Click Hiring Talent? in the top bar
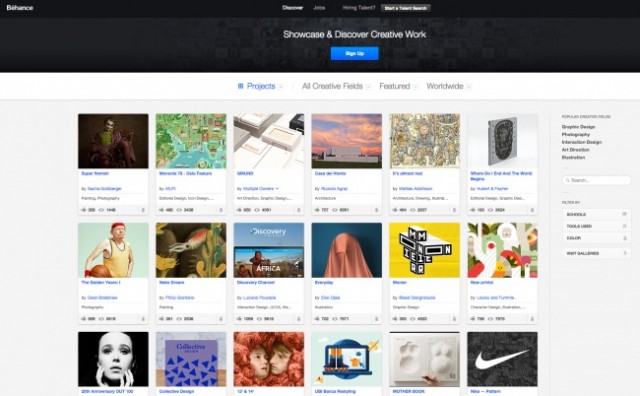This screenshot has width=640, height=396. point(359,8)
